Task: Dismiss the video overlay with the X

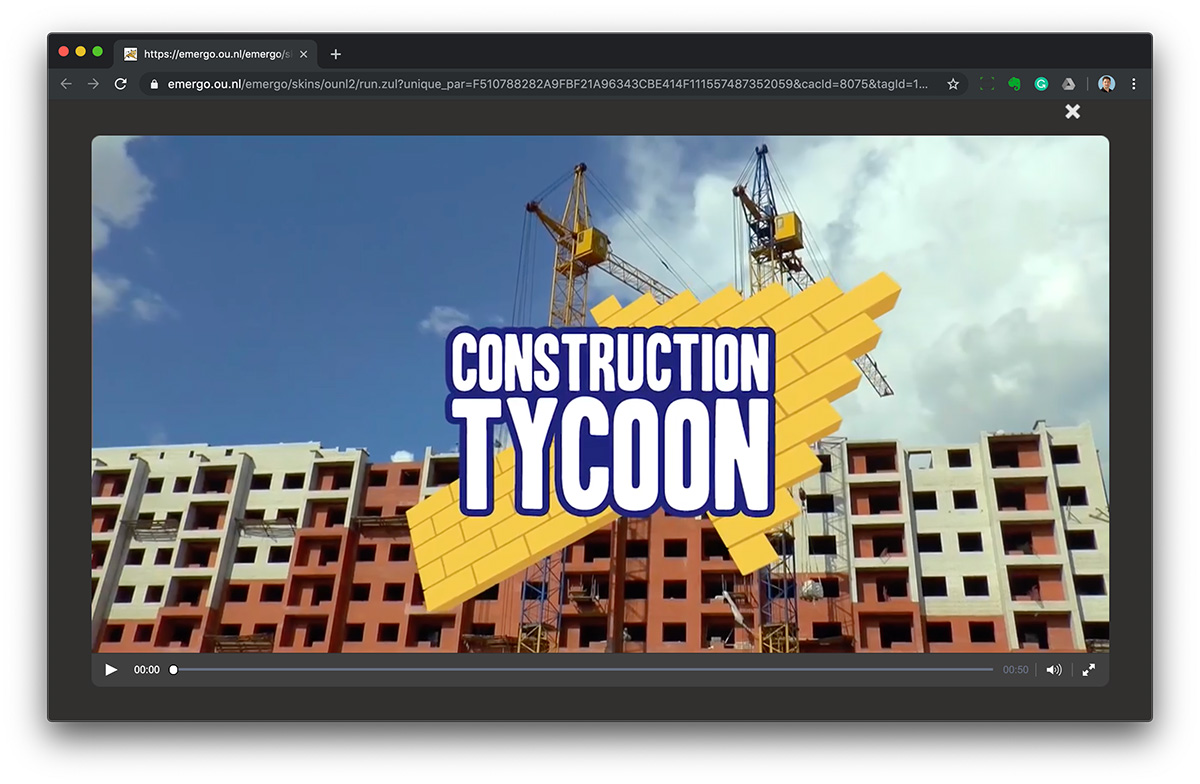Action: click(1072, 111)
